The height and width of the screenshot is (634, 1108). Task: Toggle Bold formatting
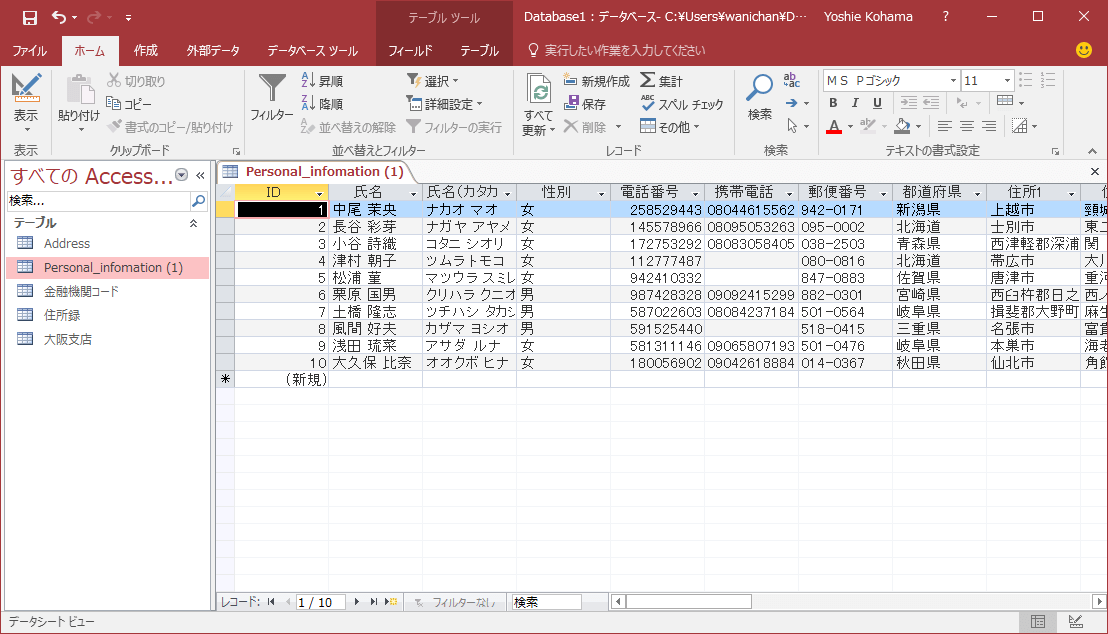(x=833, y=103)
